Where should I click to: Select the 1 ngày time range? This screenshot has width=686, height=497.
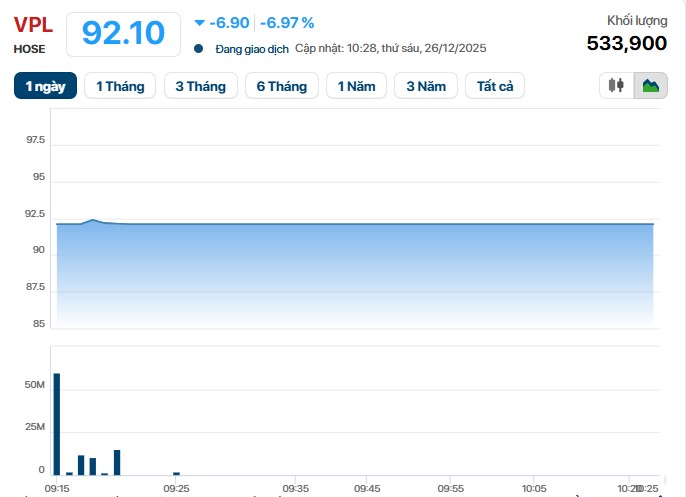click(46, 87)
